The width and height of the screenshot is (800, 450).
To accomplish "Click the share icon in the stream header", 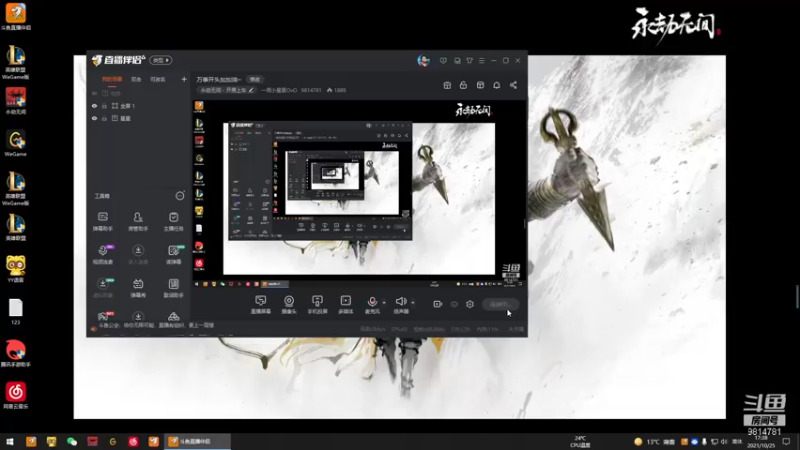I will [x=513, y=85].
